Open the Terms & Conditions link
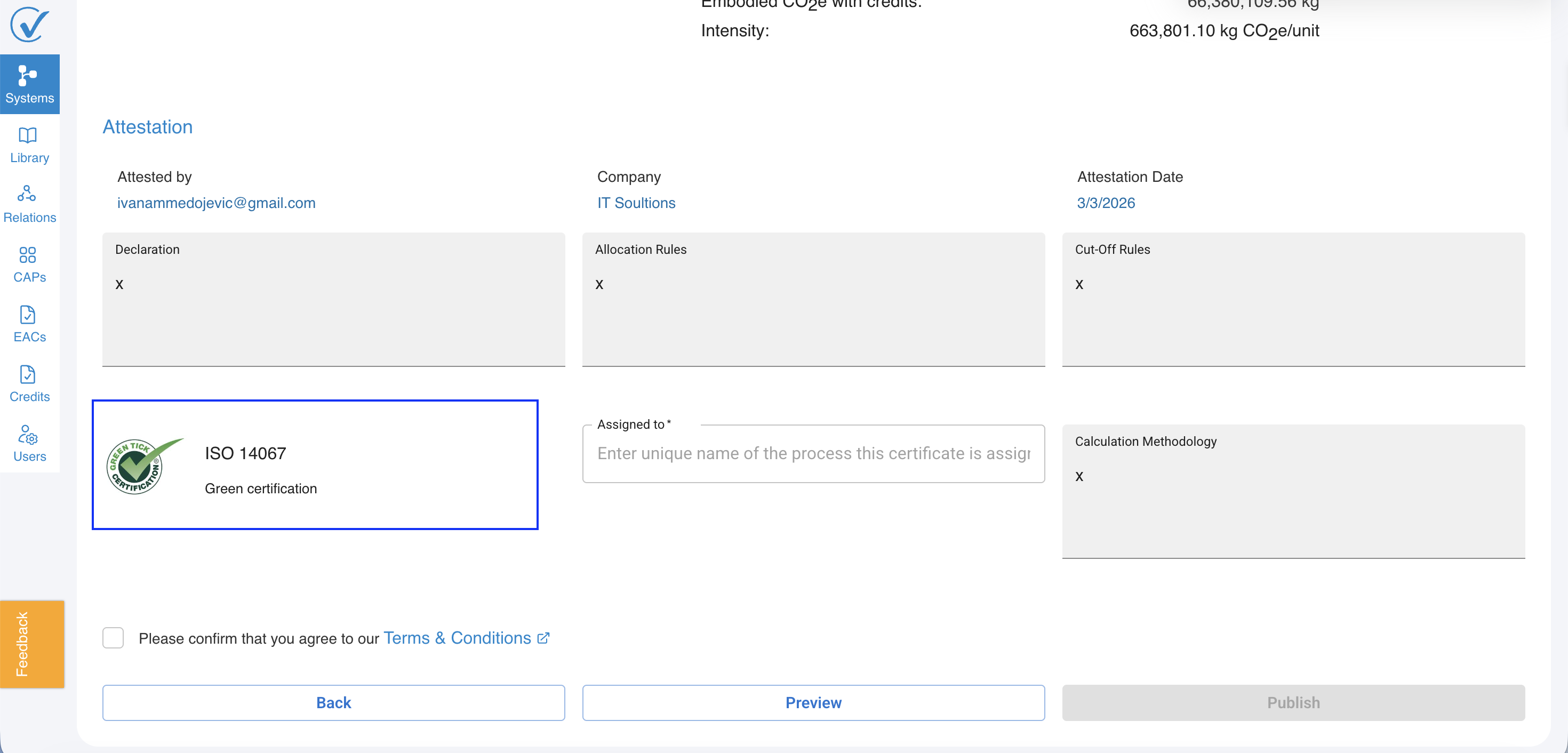Image resolution: width=1568 pixels, height=753 pixels. pos(457,637)
